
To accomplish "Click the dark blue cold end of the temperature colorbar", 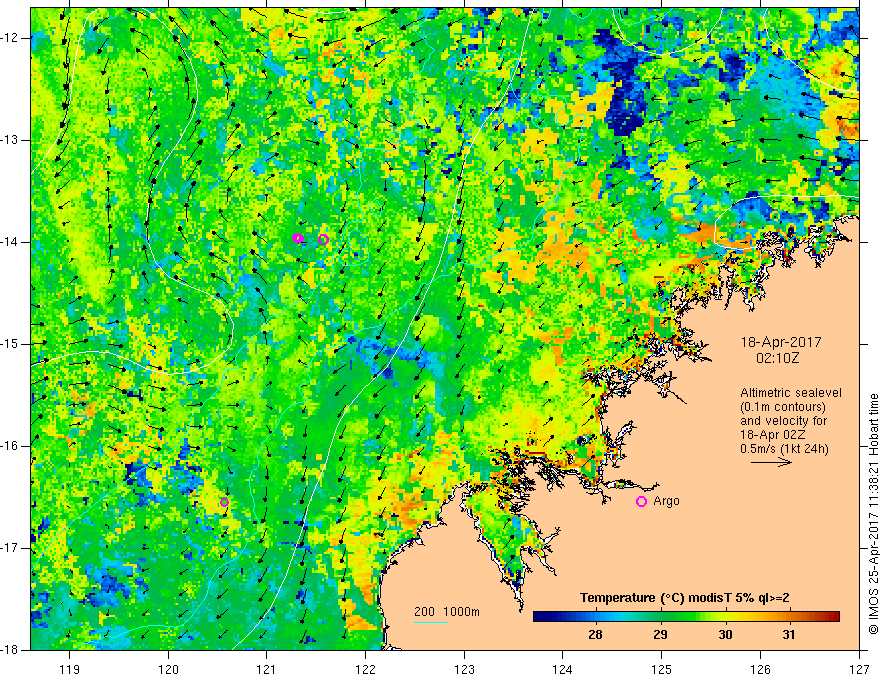I will (x=542, y=617).
